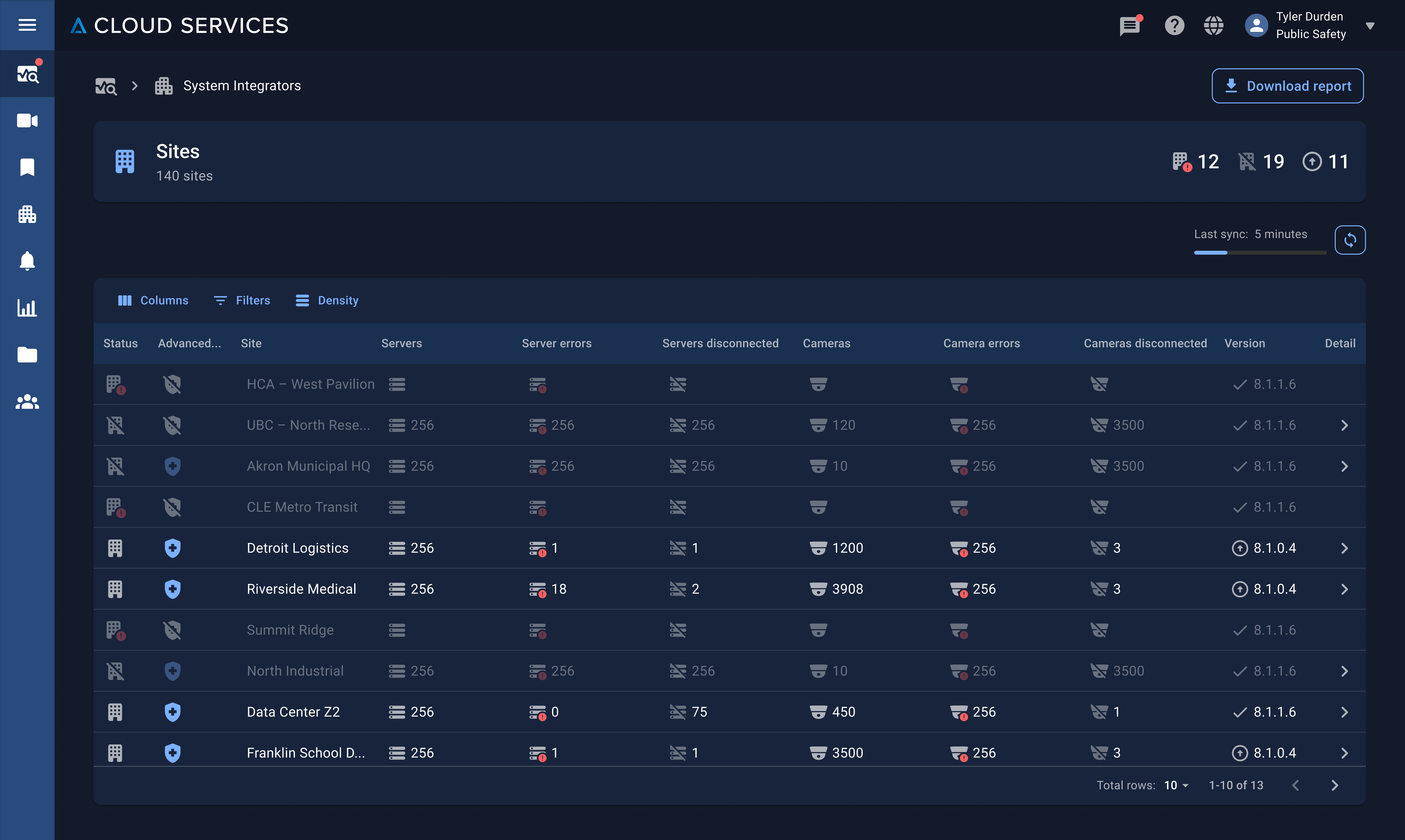Toggle the hamburger menu to collapse the sidebar

pos(27,25)
